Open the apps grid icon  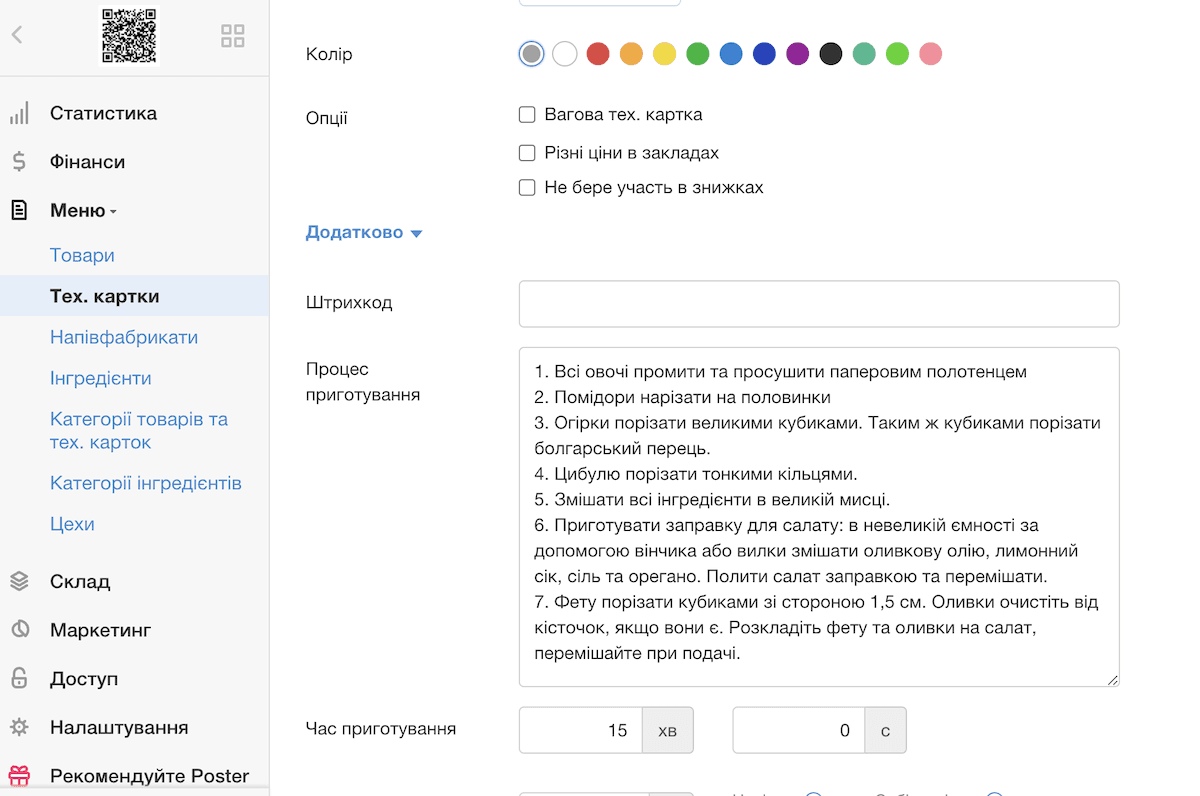coord(232,36)
